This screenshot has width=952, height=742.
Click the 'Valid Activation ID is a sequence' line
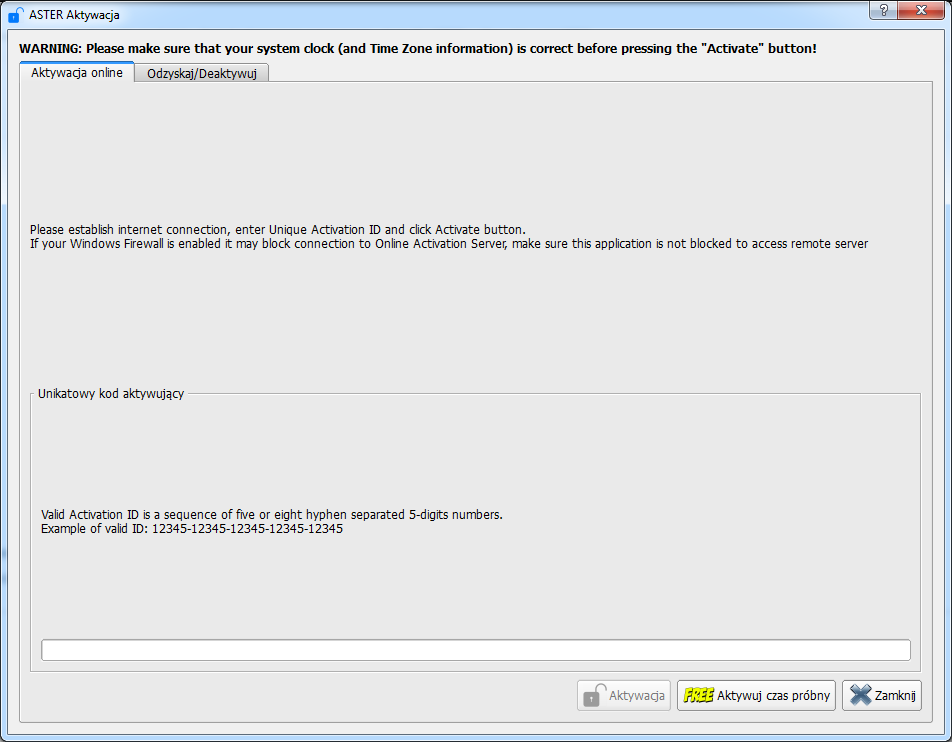[x=272, y=515]
